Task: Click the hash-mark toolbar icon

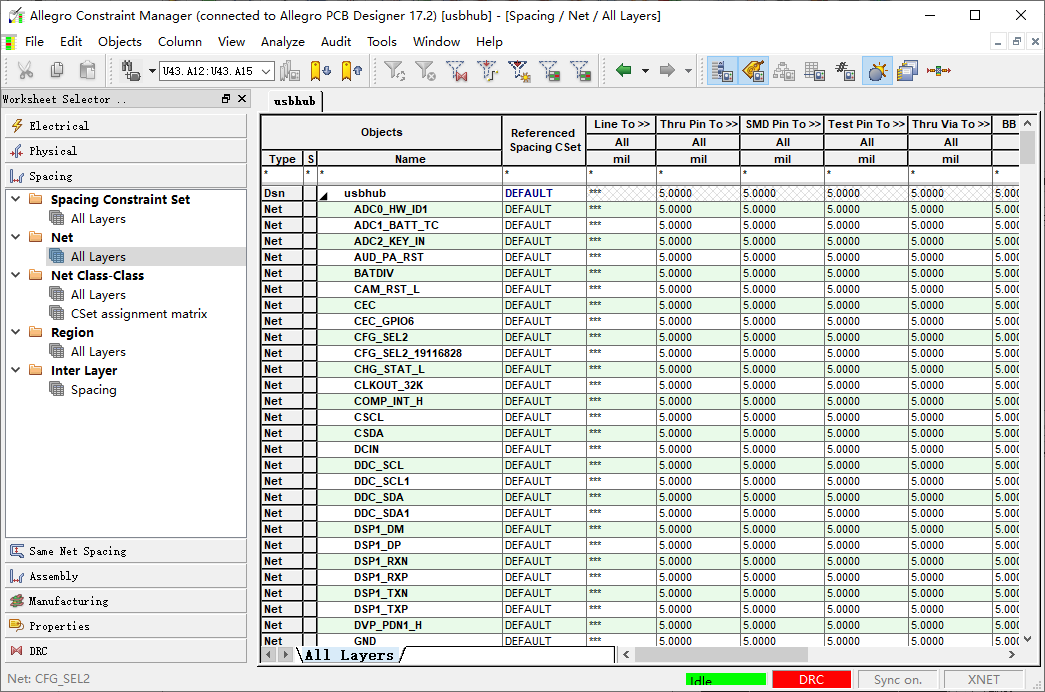Action: click(x=845, y=71)
